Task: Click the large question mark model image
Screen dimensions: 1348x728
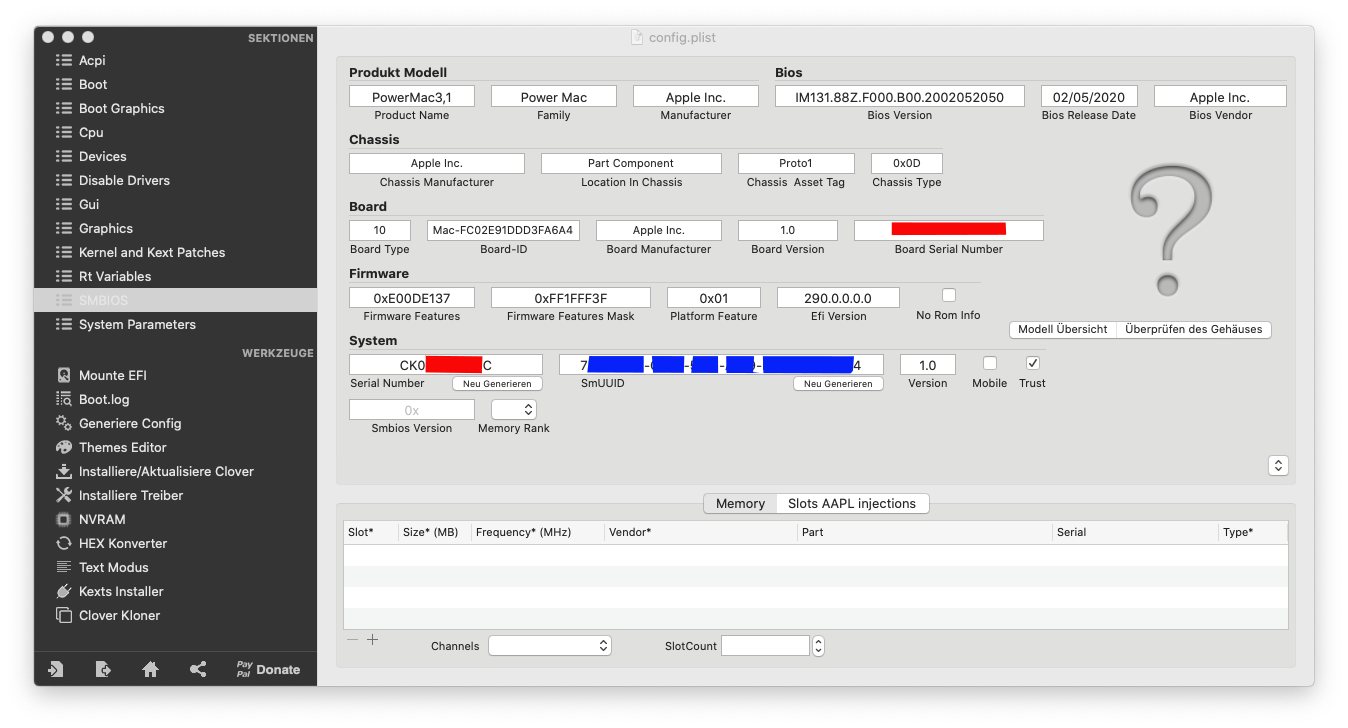Action: pyautogui.click(x=1171, y=231)
